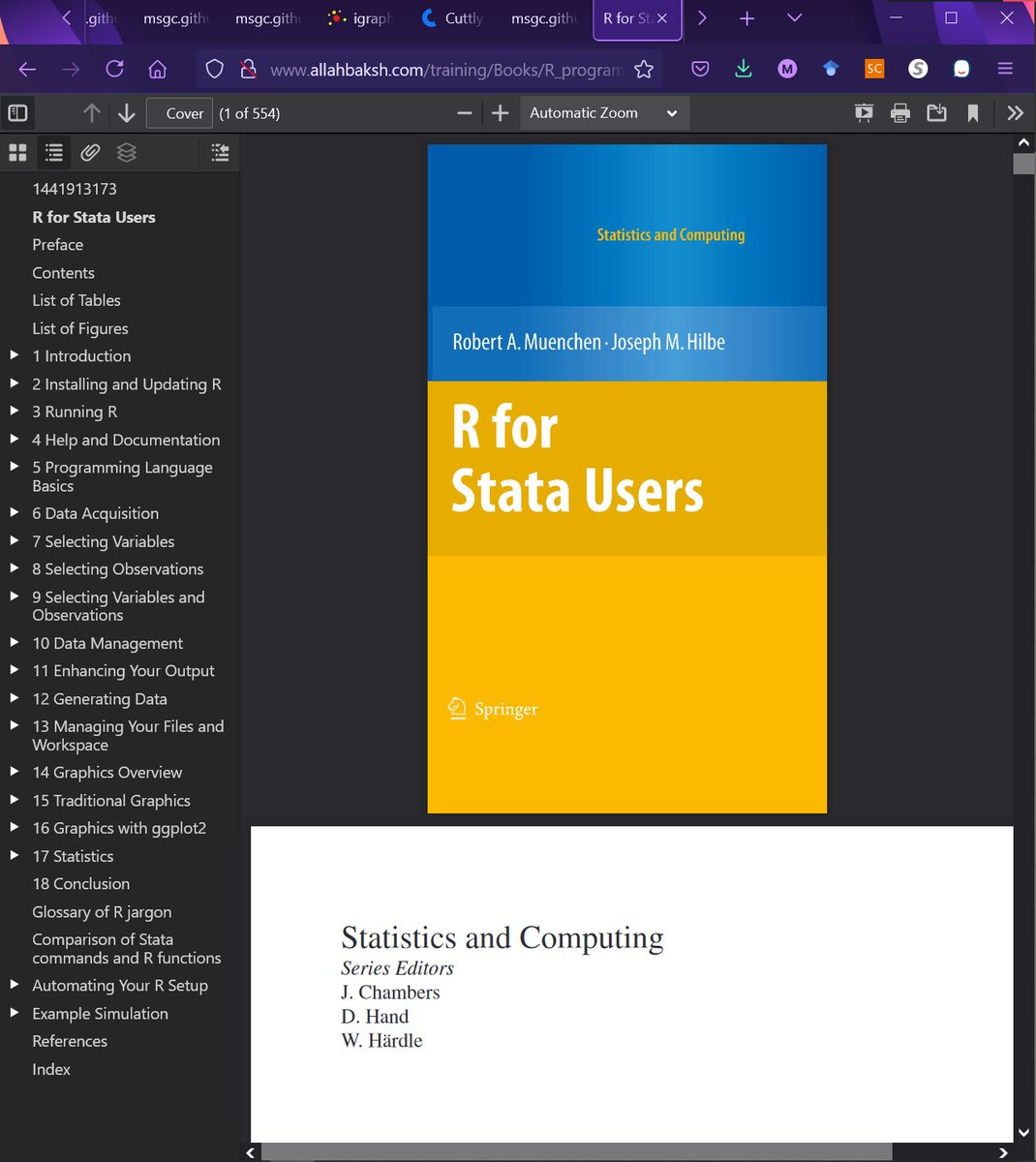Screen dimensions: 1036x1162
Task: Expand the 17 Statistics outline item
Action: pyautogui.click(x=15, y=856)
